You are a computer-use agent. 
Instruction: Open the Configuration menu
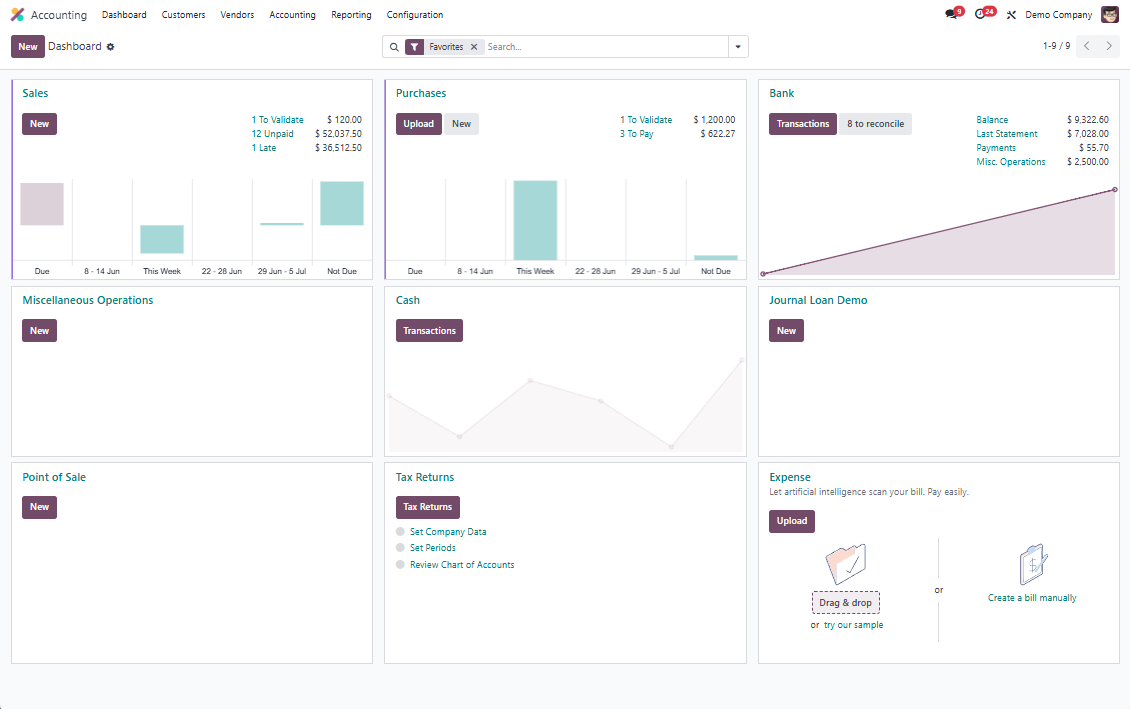[x=415, y=15]
